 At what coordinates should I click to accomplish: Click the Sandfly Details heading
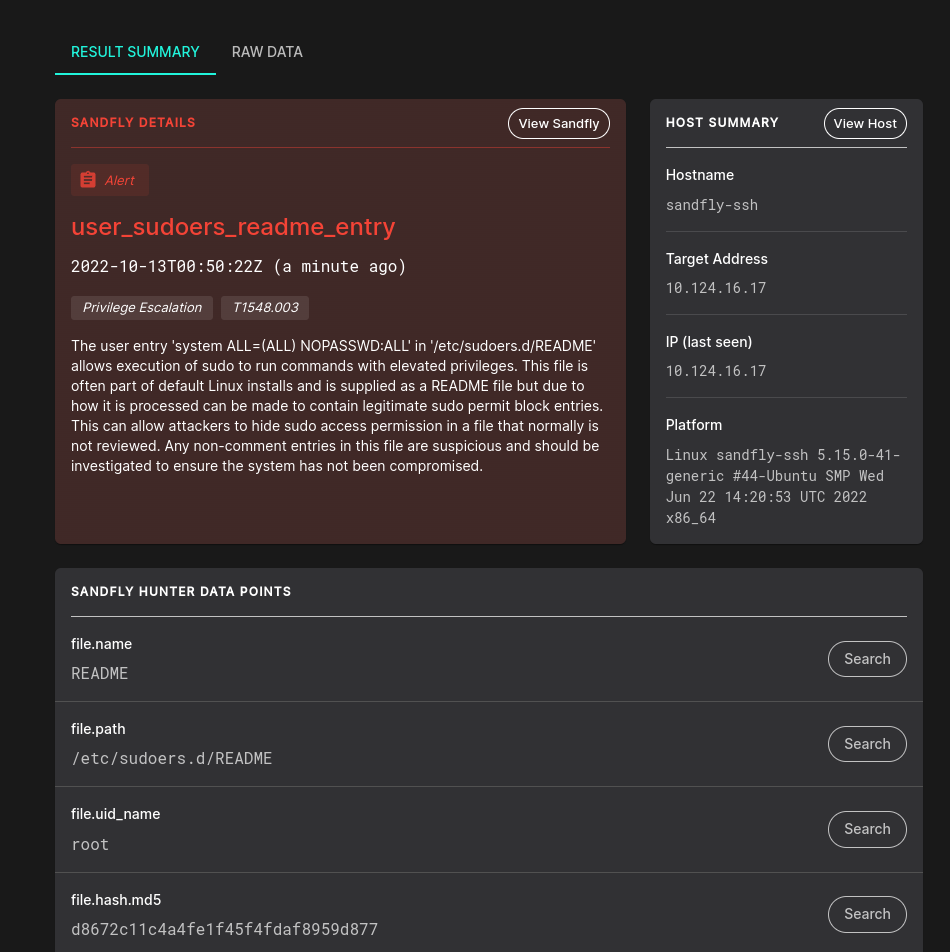[133, 123]
